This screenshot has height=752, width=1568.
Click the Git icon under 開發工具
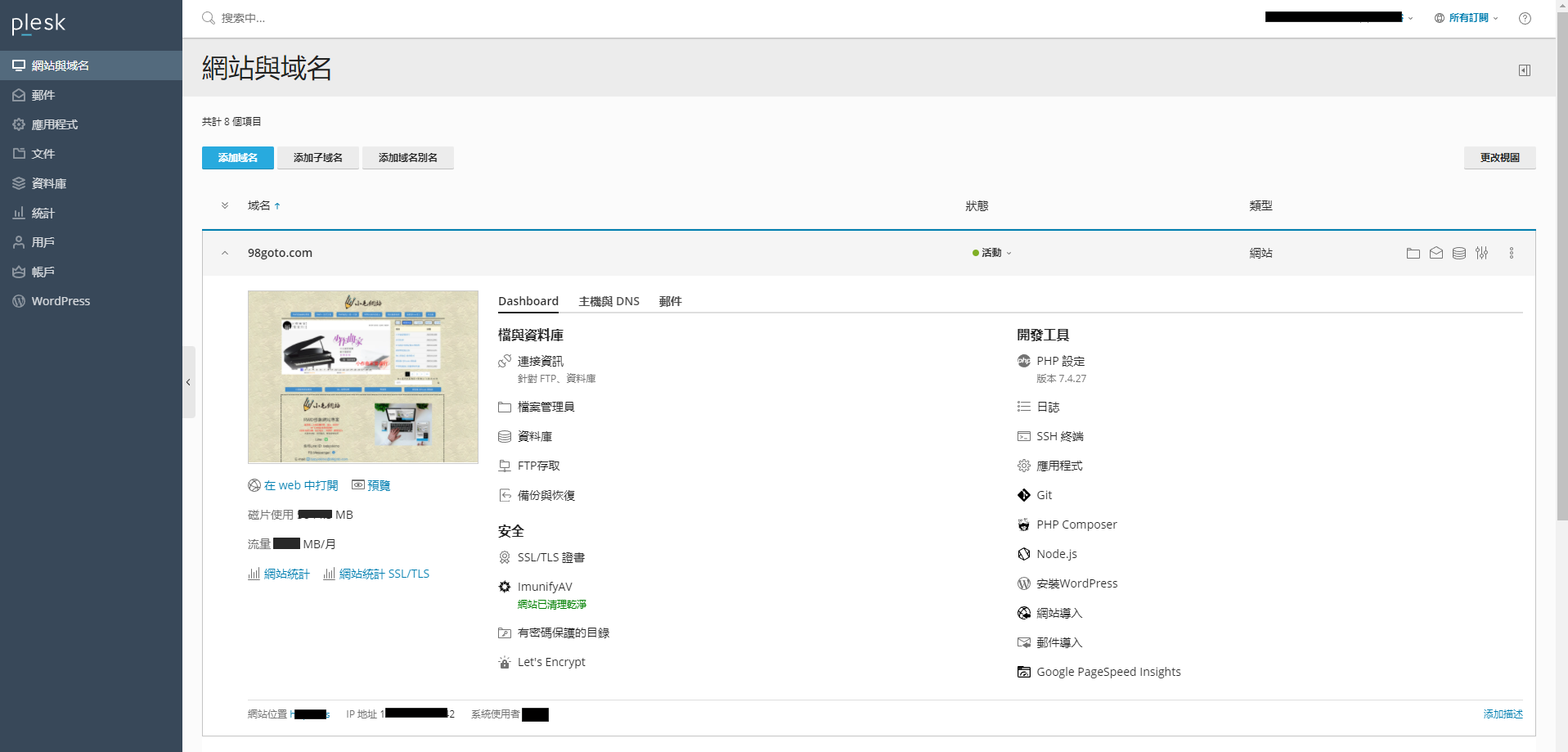[x=1023, y=495]
